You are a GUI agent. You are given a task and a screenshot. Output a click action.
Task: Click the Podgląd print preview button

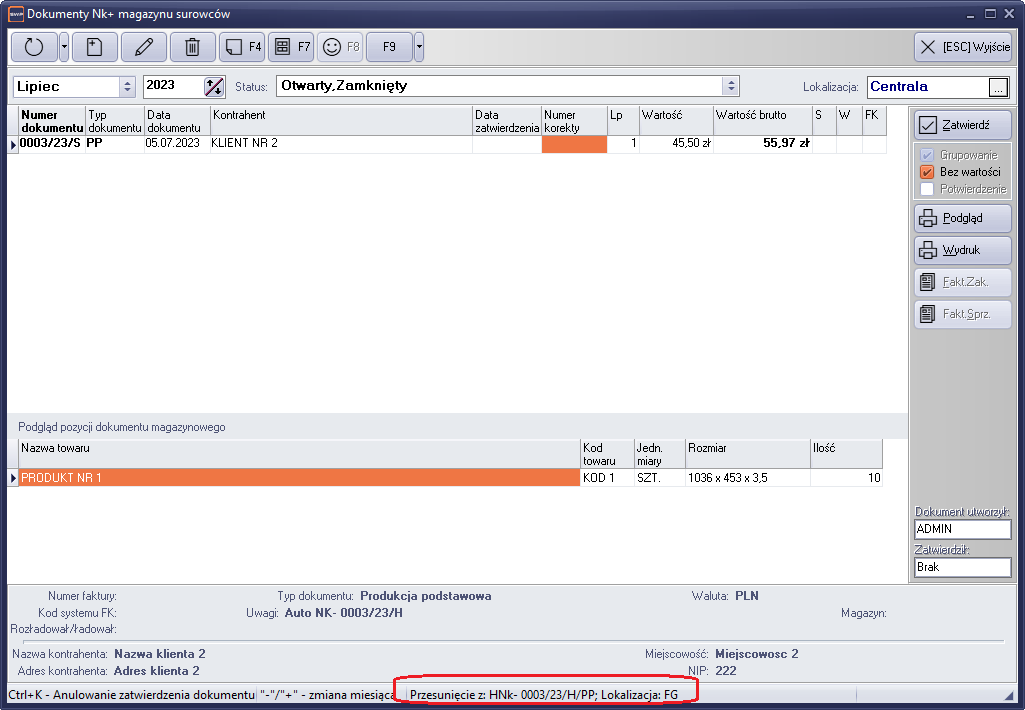962,219
